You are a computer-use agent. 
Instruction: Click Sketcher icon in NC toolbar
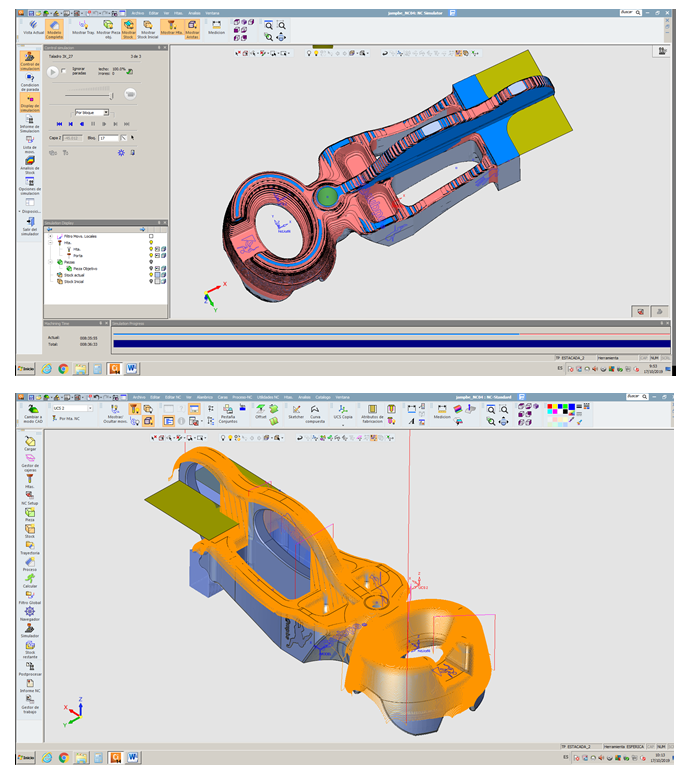pyautogui.click(x=296, y=412)
